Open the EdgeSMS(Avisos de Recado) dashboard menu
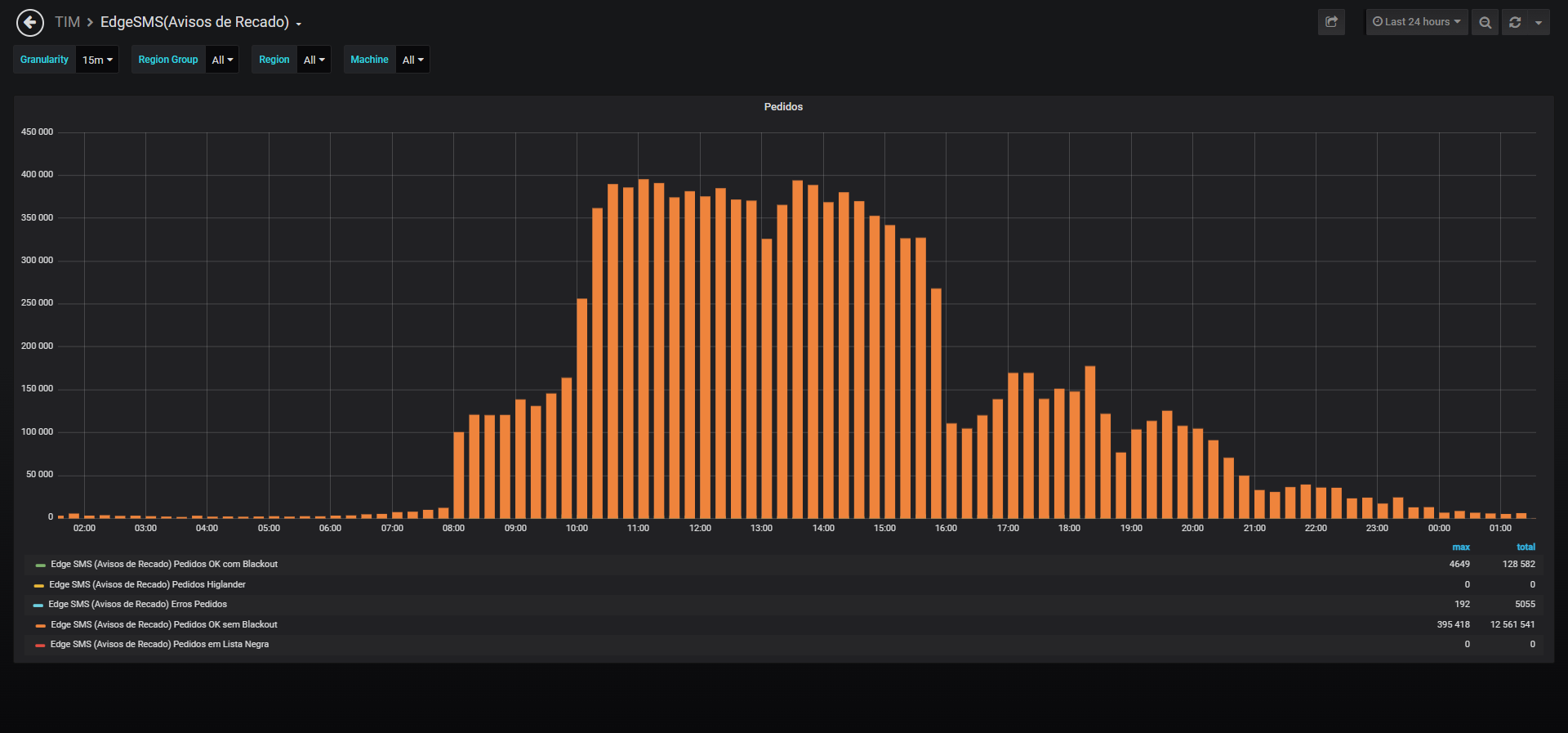The height and width of the screenshot is (733, 1568). [201, 22]
